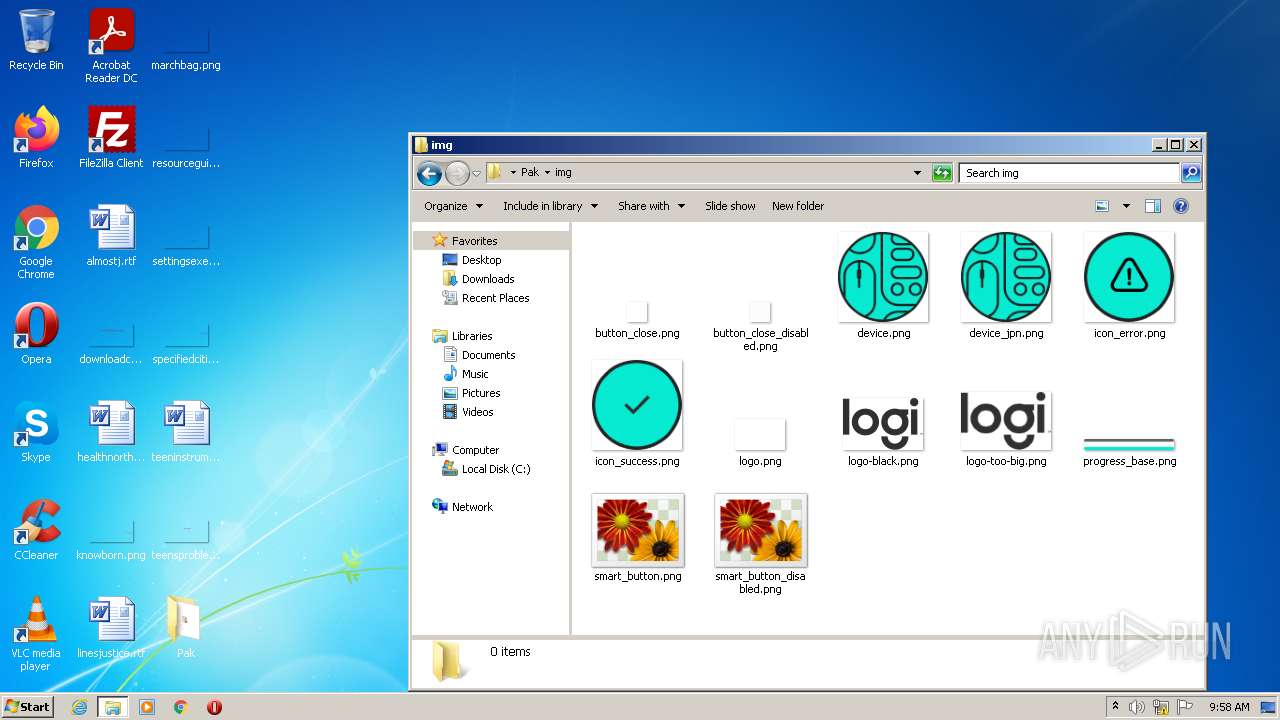Viewport: 1280px width, 720px height.
Task: Open Local Disk (C:) in navigation pane
Action: [496, 469]
